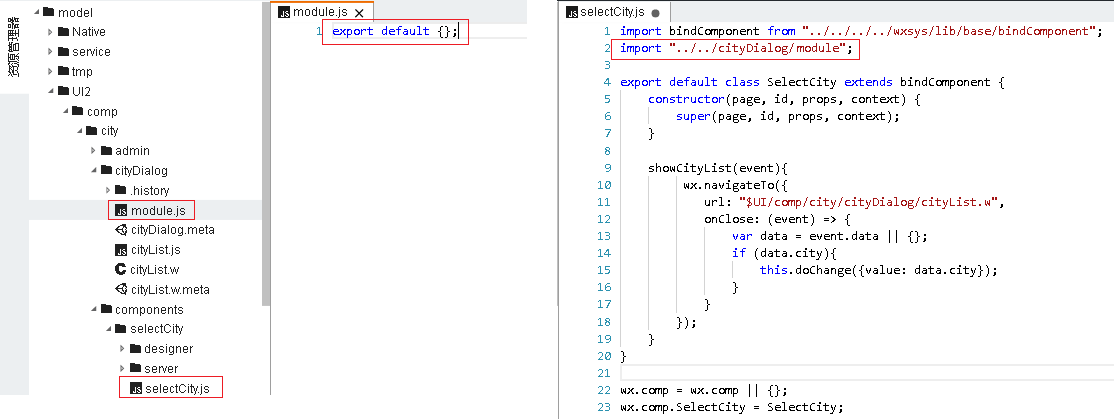The height and width of the screenshot is (419, 1118).
Task: Click the model root folder icon
Action: pos(48,12)
